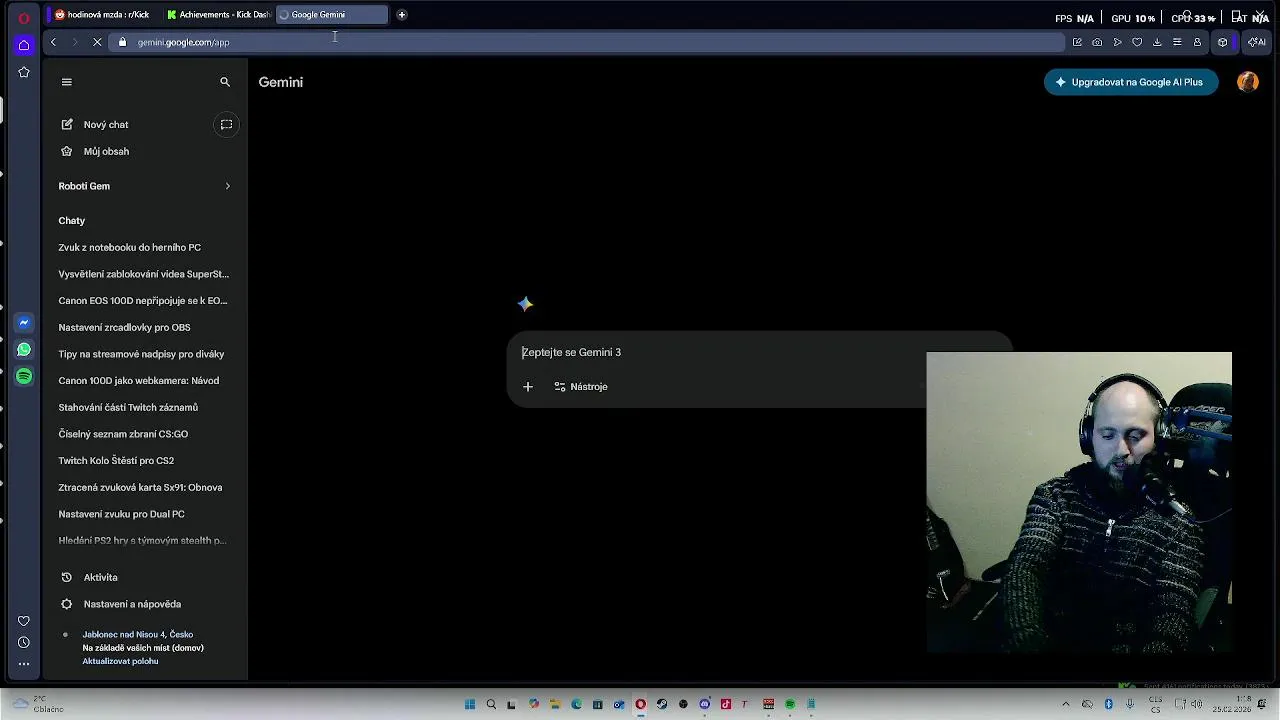Switch to Achievements Kick Dashboard tab
The height and width of the screenshot is (720, 1280).
(218, 15)
